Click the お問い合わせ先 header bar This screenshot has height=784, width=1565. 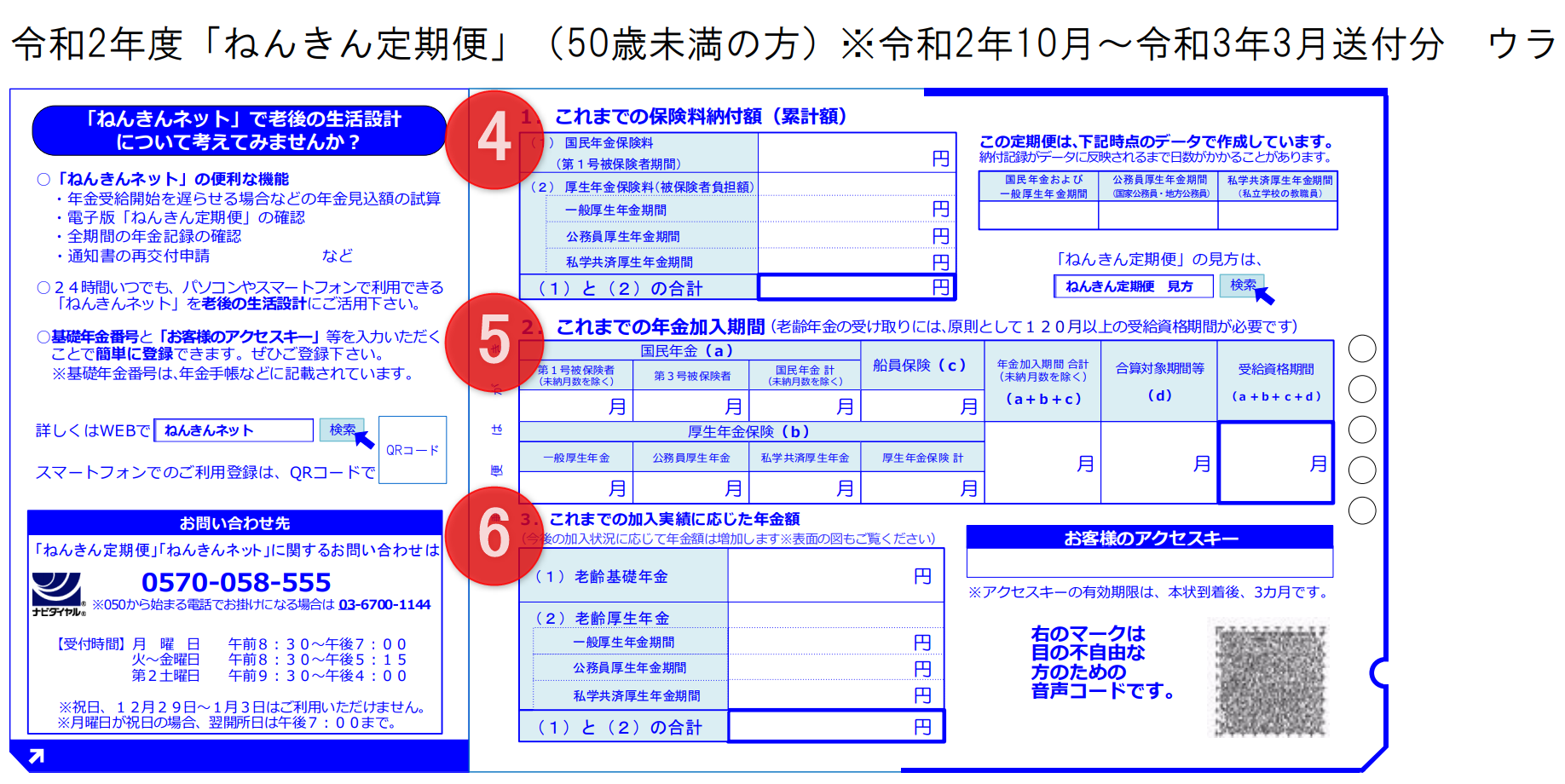click(x=234, y=523)
